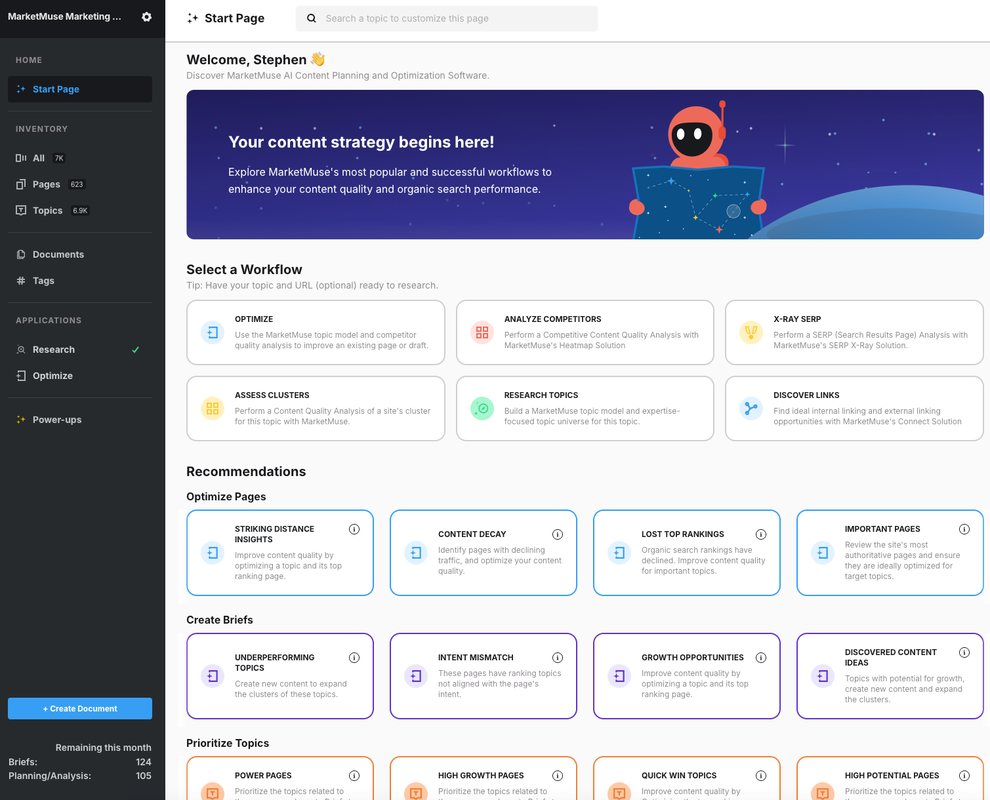This screenshot has height=800, width=990.
Task: Click the Discover Links connect icon
Action: coord(751,409)
